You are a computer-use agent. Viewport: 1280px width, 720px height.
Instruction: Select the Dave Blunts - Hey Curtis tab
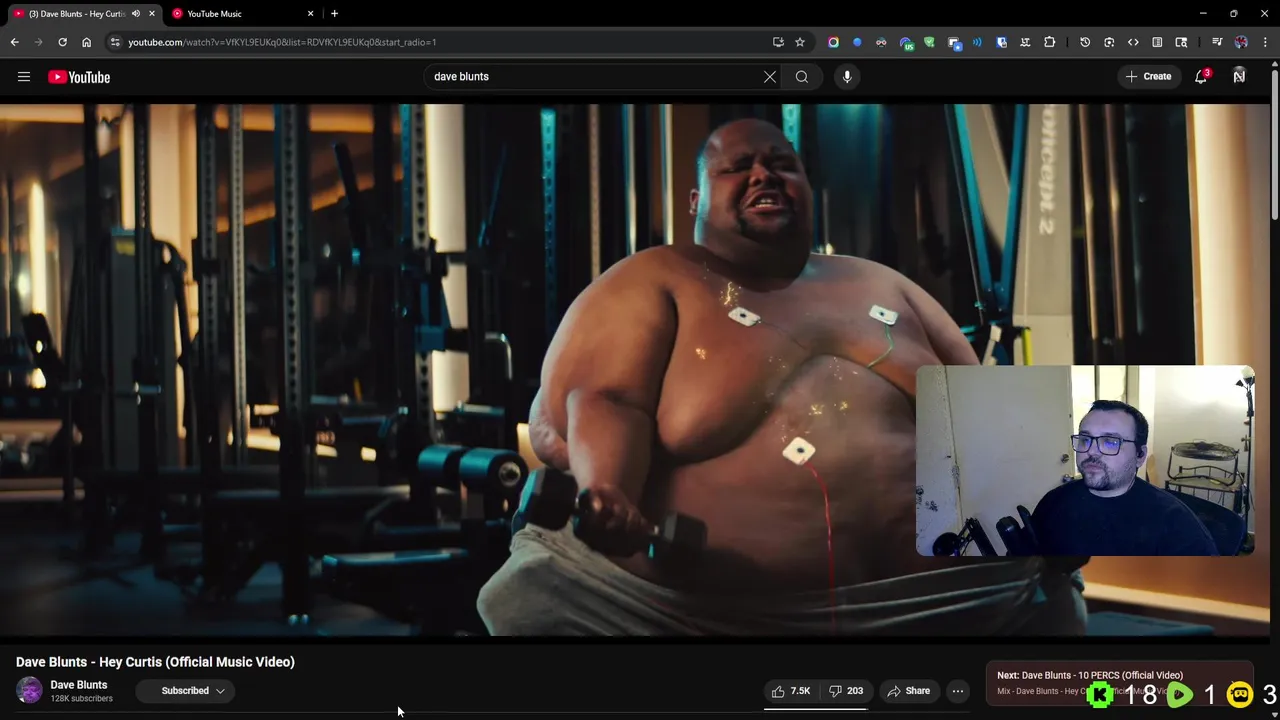tap(77, 14)
